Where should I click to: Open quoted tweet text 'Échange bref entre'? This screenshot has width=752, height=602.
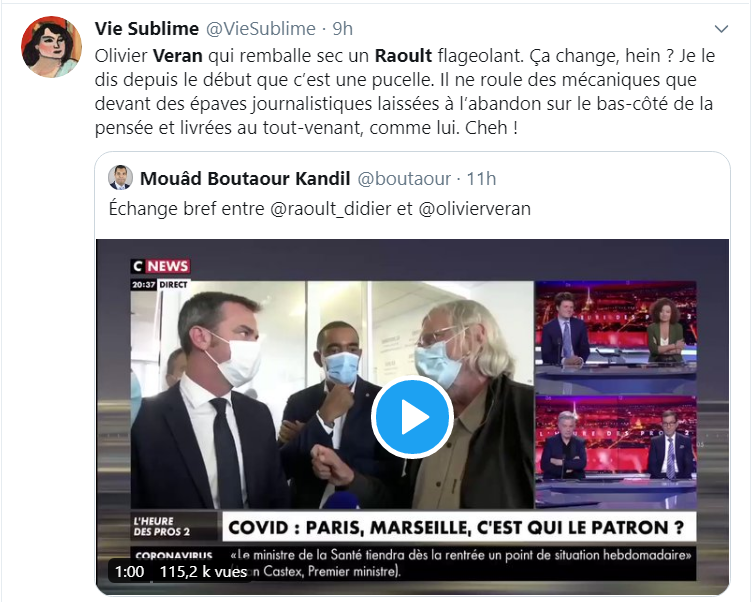[187, 209]
